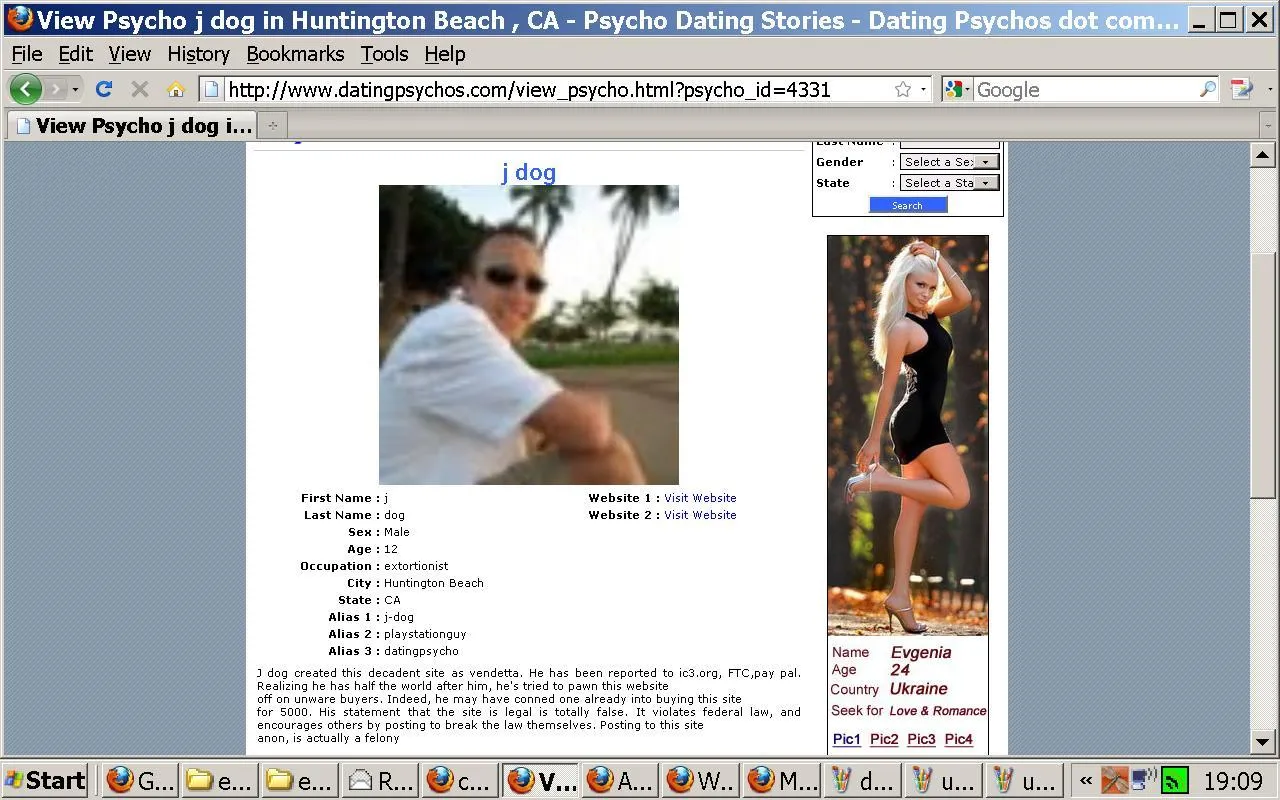
Task: Open the second 'e...' folder taskbar item
Action: [x=299, y=780]
